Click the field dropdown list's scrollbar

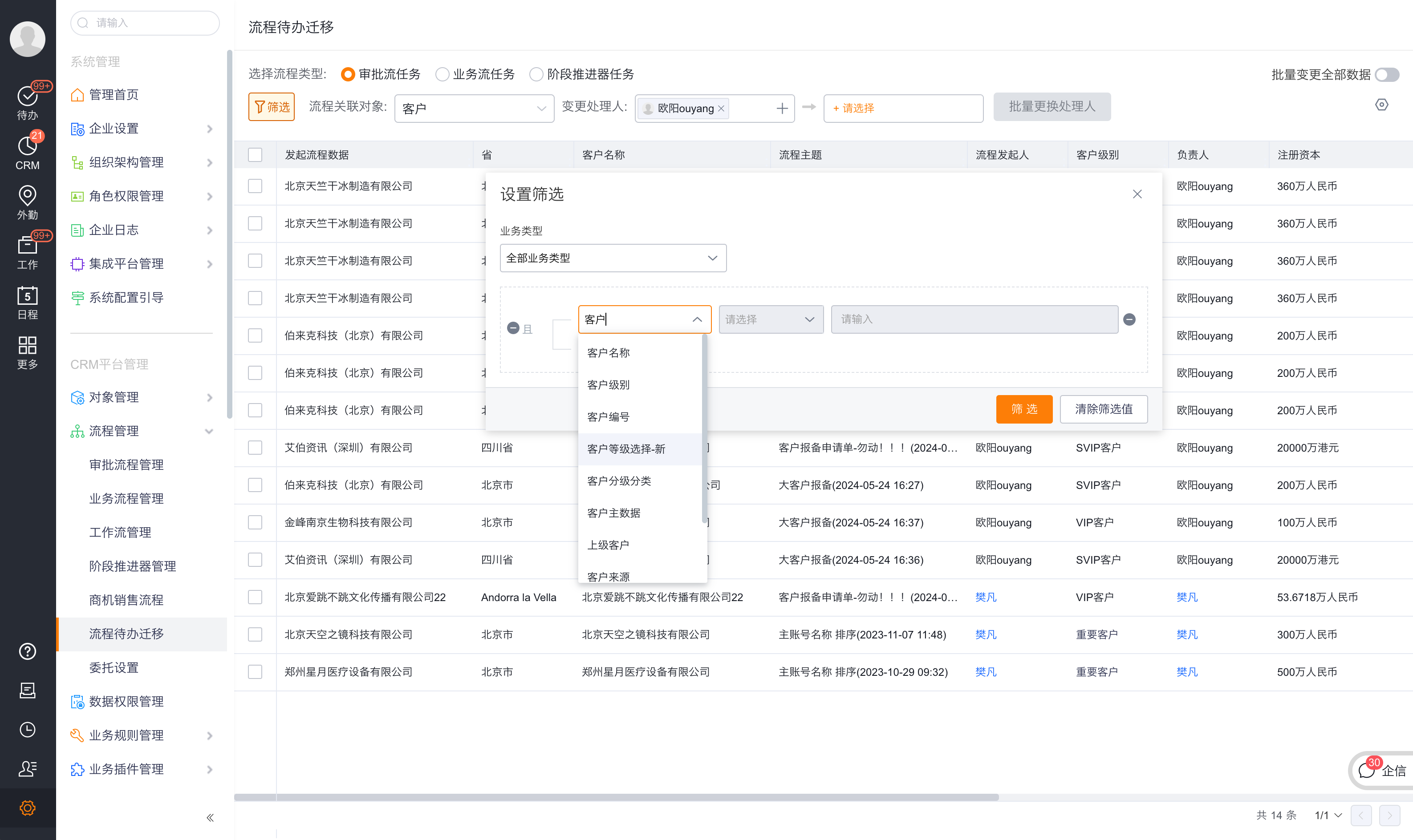[704, 428]
